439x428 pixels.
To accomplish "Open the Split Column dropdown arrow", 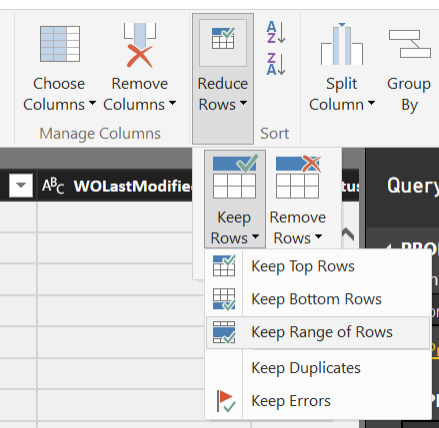I will point(371,103).
